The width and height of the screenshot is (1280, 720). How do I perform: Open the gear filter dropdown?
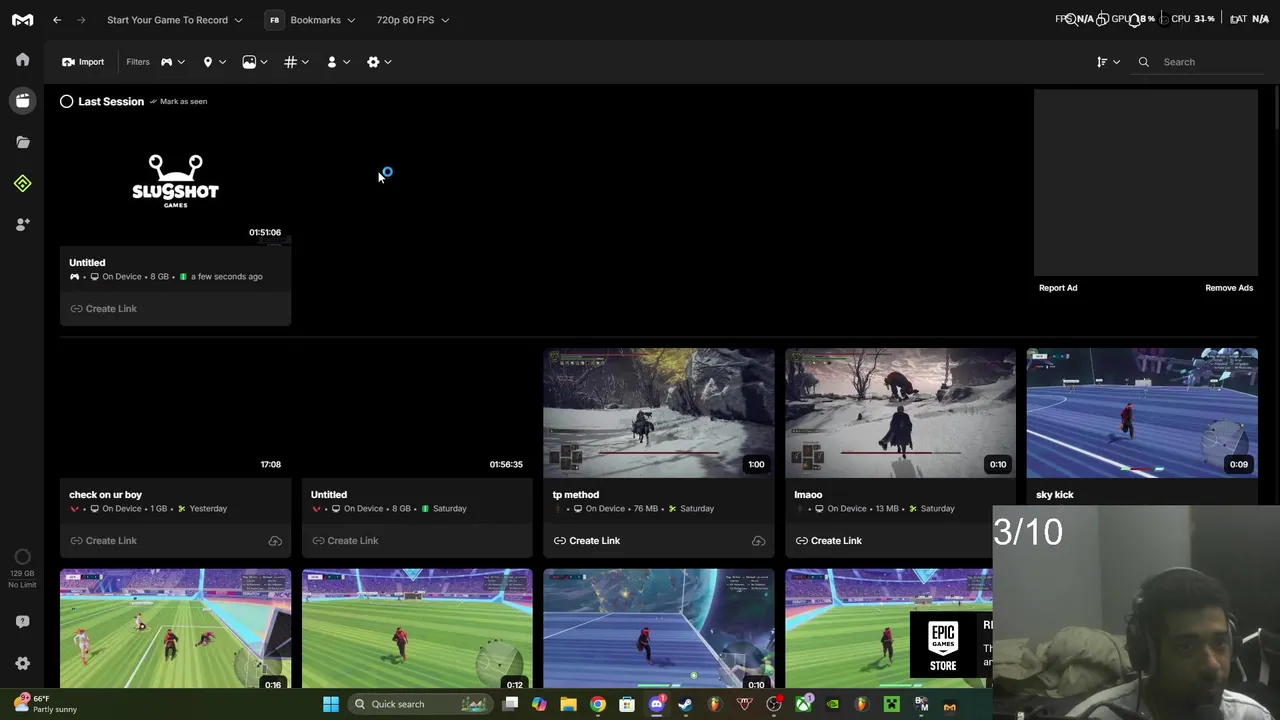point(379,62)
